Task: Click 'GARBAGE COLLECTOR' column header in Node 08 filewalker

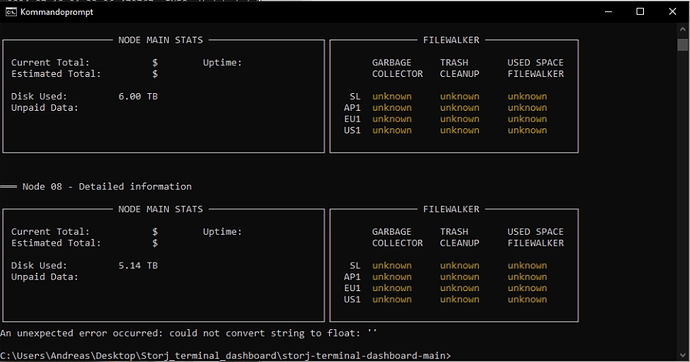Action: click(x=397, y=238)
